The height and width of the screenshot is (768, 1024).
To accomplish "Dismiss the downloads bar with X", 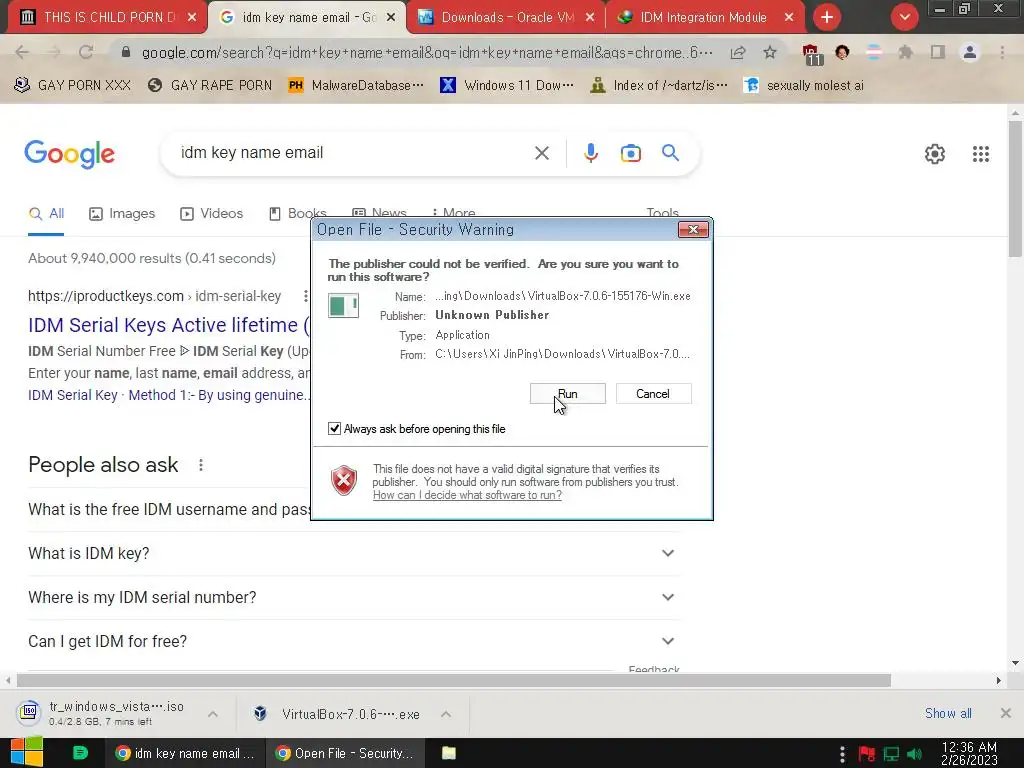I will pos(1006,713).
